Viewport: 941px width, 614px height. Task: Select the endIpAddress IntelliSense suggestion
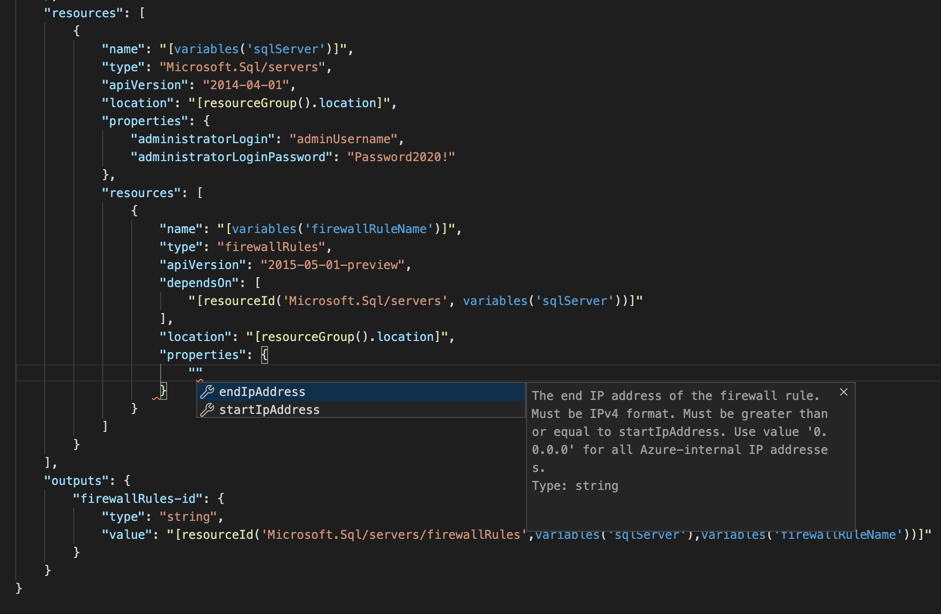[x=264, y=391]
